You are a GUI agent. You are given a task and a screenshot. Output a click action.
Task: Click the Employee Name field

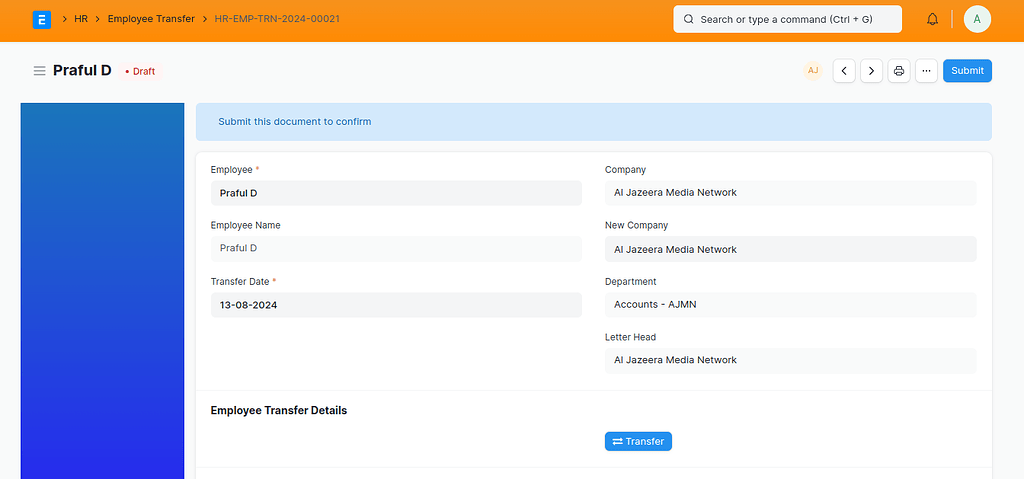coord(395,248)
